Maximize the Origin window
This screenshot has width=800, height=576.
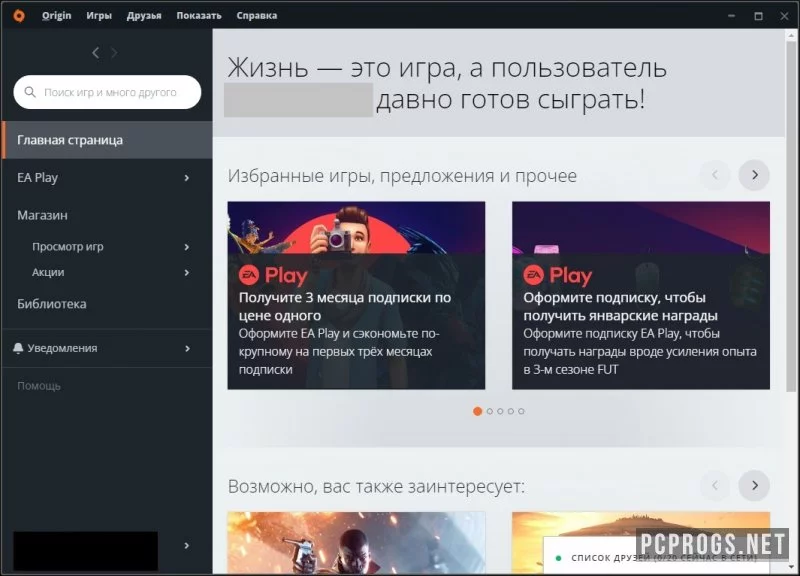759,16
